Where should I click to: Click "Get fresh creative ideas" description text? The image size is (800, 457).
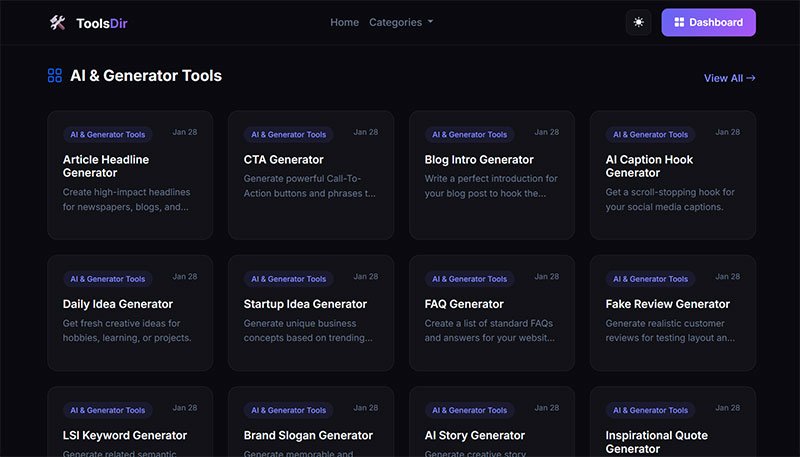(x=127, y=331)
